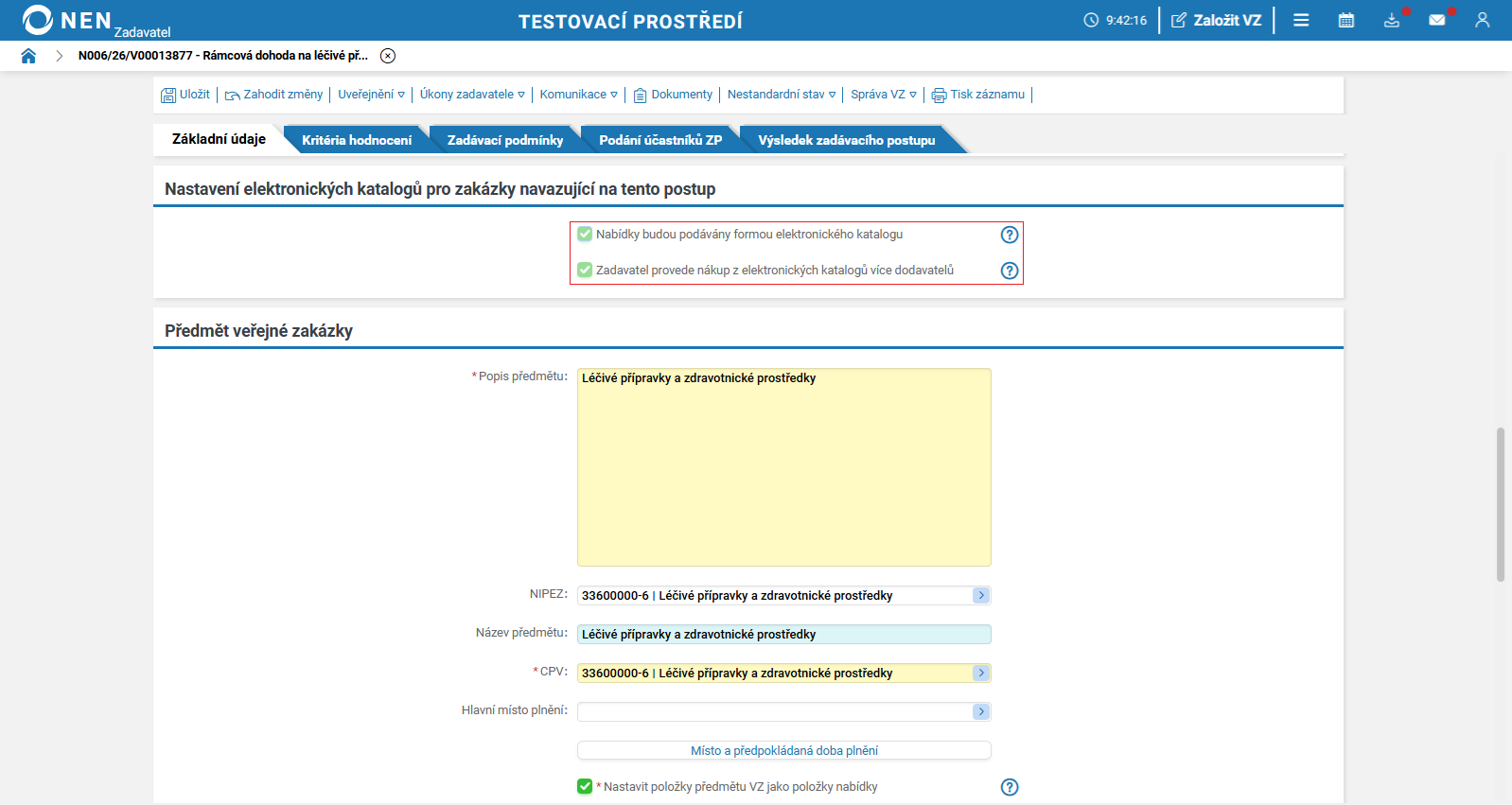Show help for electronic catalogue offers

click(1010, 235)
